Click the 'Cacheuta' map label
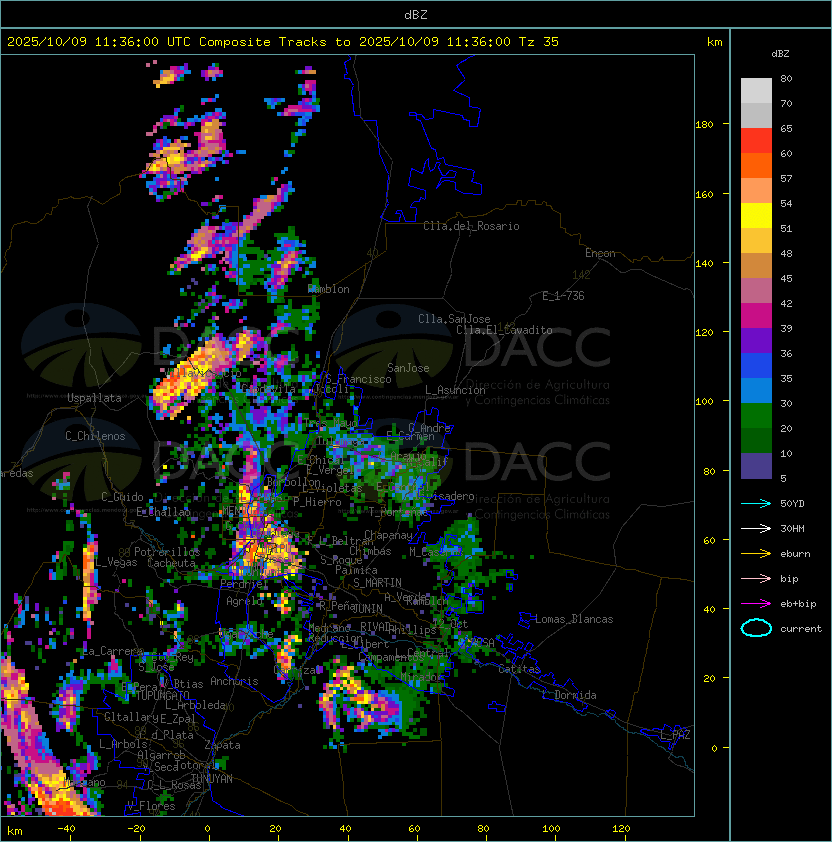The image size is (832, 842). coord(171,563)
